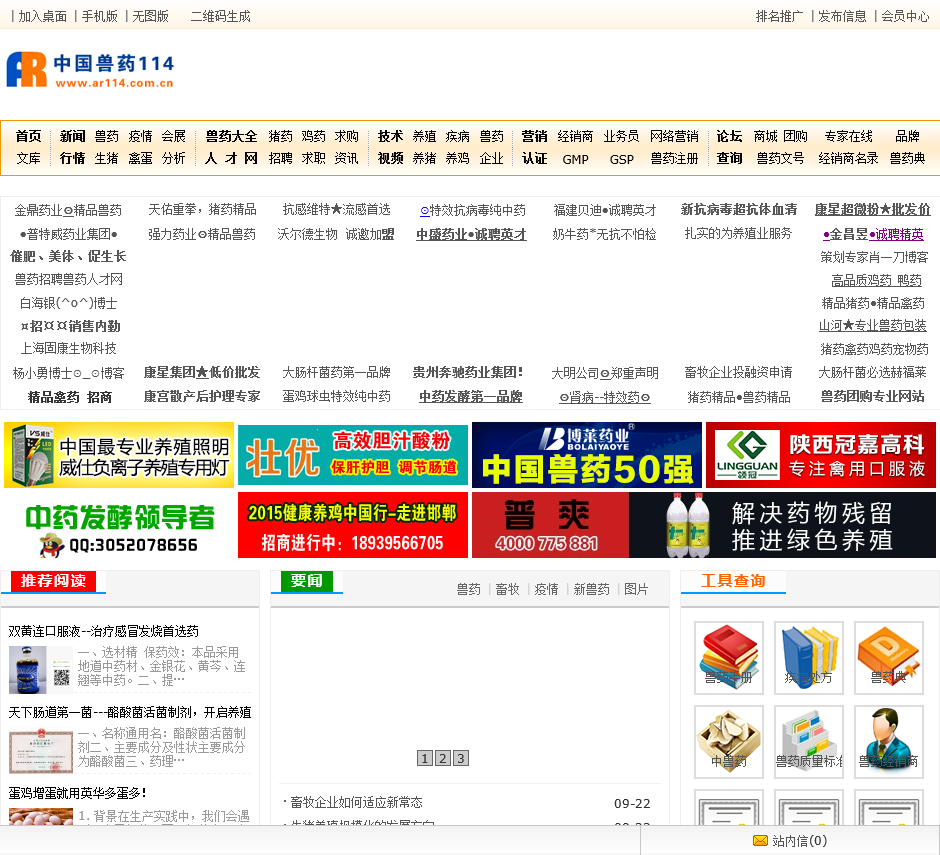Viewport: 940px width, 855px height.
Task: Open 杨小勇博士 博客 link
Action: (68, 374)
